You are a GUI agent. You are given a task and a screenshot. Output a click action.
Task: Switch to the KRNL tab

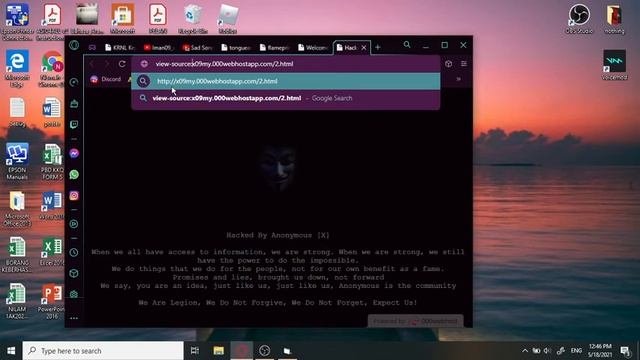click(120, 48)
